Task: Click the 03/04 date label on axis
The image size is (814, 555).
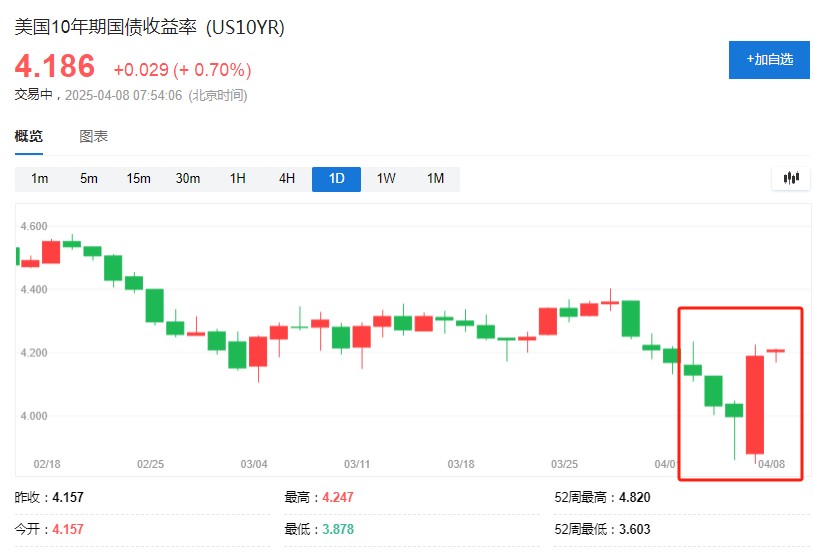Action: [254, 464]
